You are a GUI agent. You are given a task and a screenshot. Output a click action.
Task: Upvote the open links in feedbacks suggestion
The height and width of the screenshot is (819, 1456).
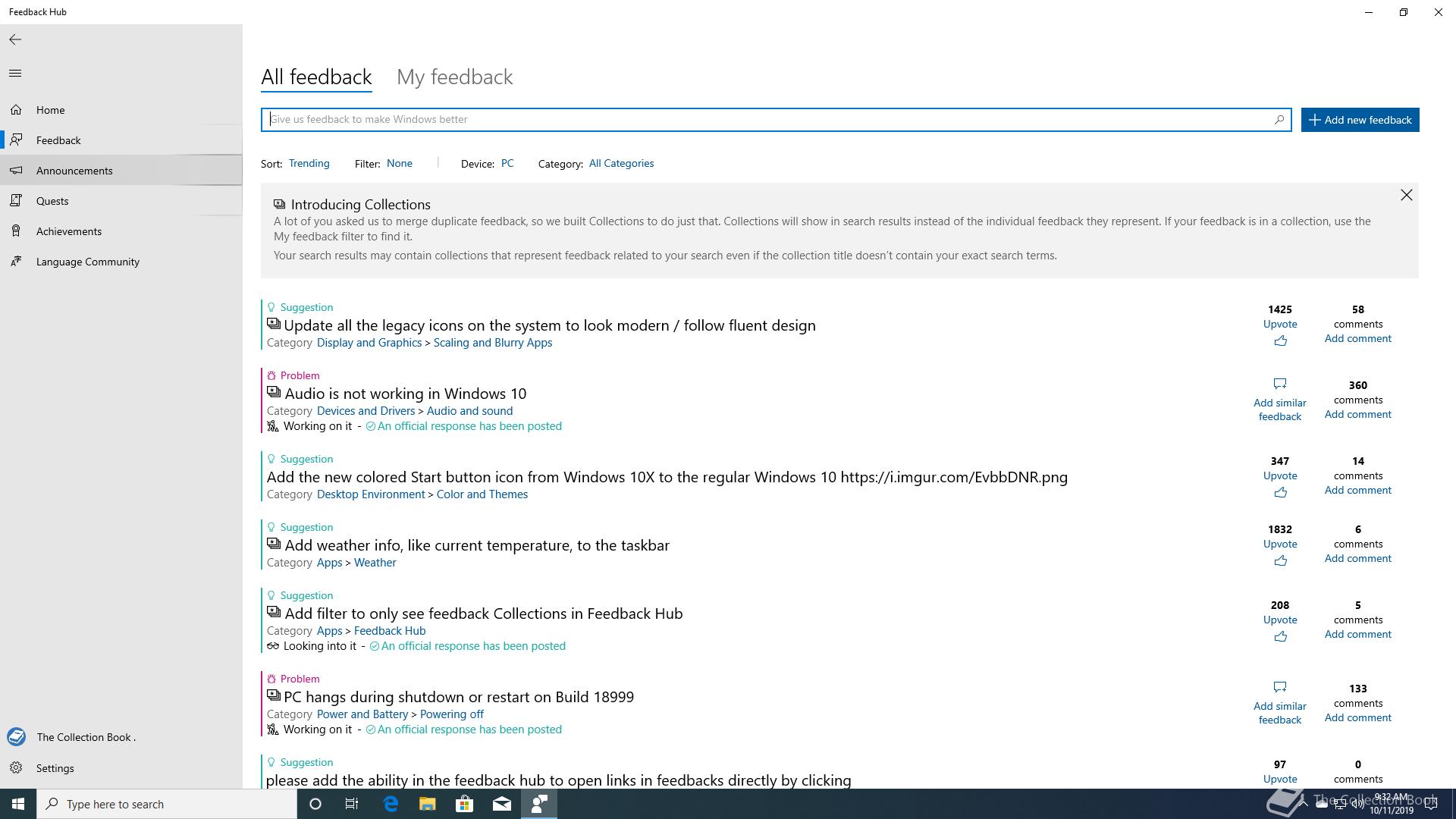1280,780
